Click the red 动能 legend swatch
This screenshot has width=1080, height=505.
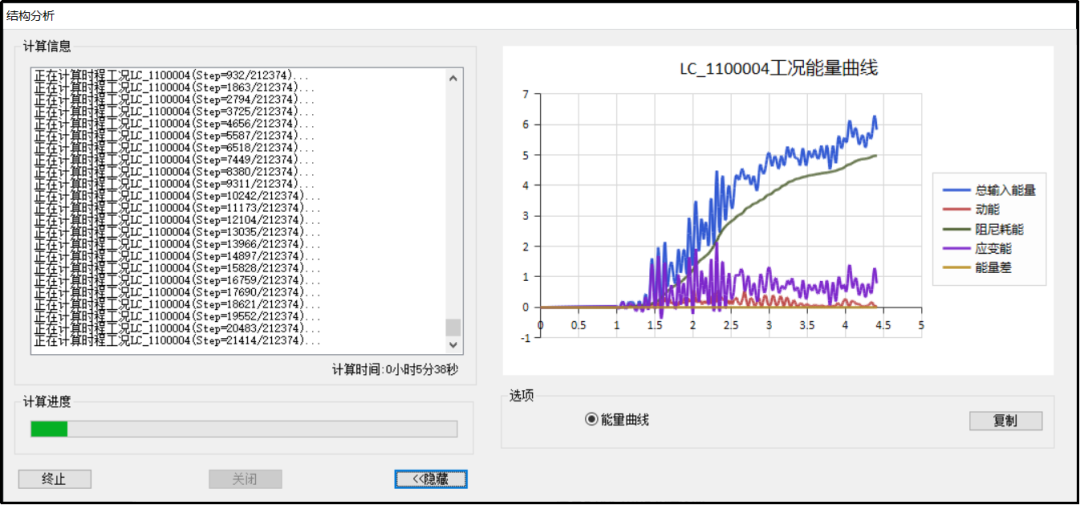pos(955,209)
